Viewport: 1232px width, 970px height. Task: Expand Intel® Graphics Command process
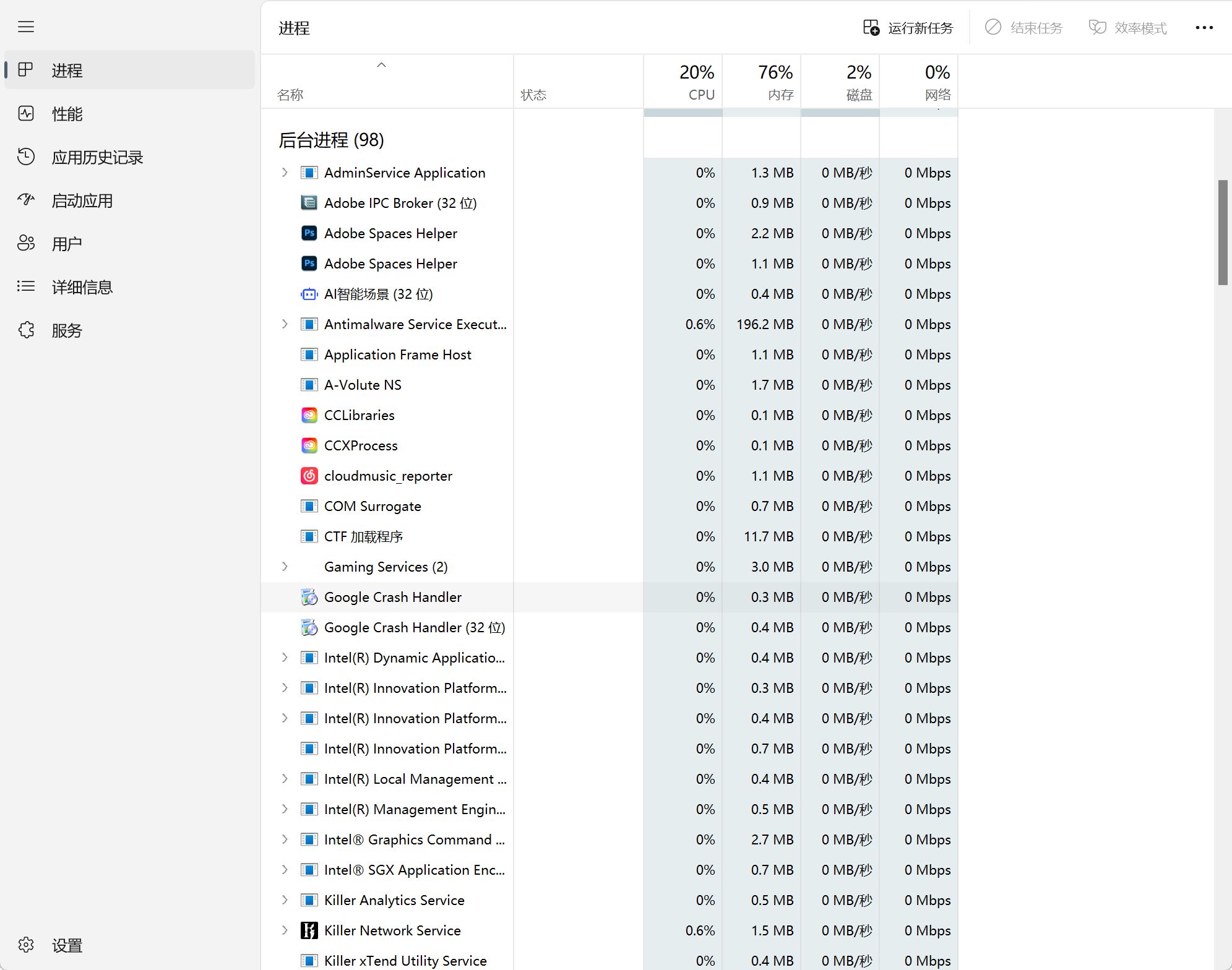pos(285,839)
